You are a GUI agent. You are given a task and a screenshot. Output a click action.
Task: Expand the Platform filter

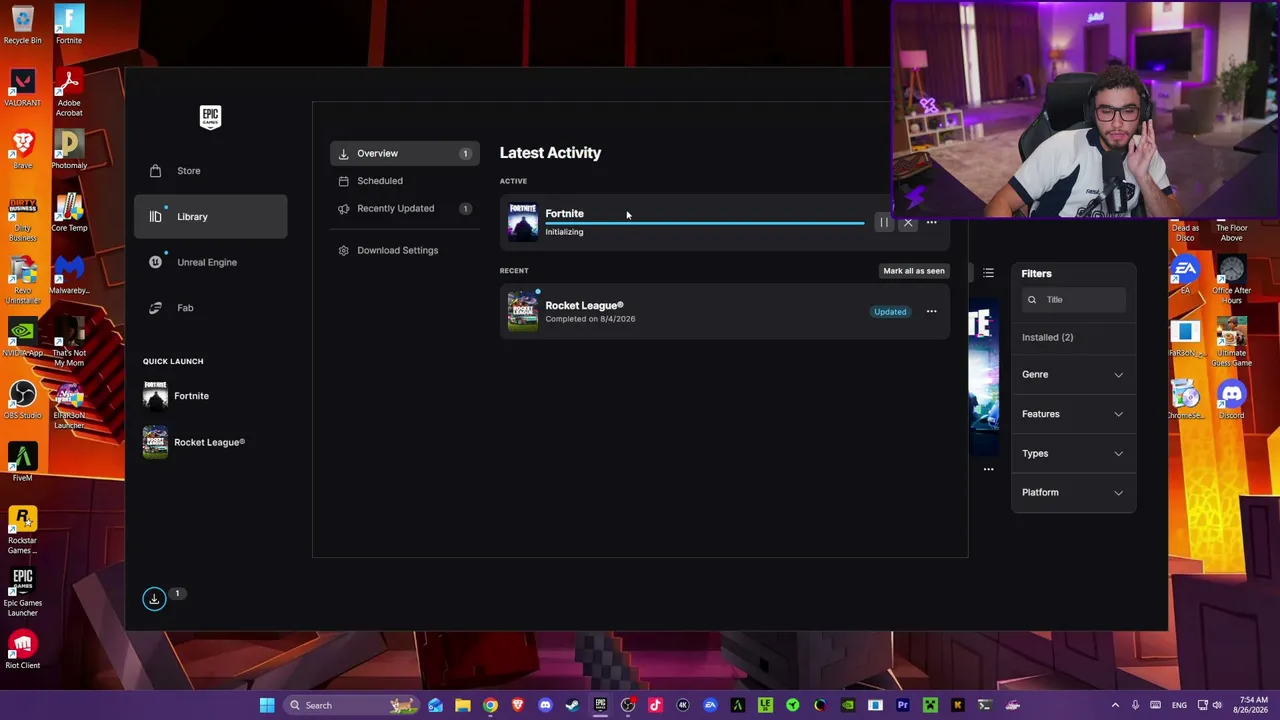pos(1073,493)
